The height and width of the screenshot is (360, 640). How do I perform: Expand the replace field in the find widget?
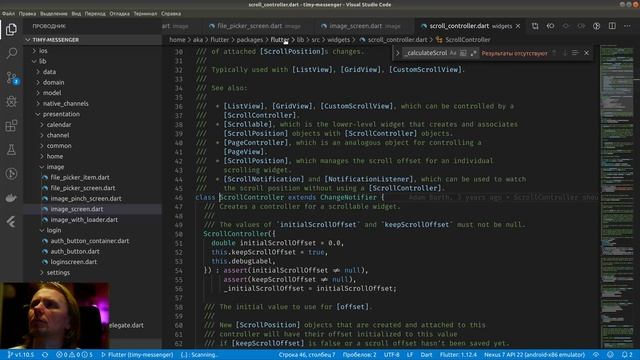point(397,53)
